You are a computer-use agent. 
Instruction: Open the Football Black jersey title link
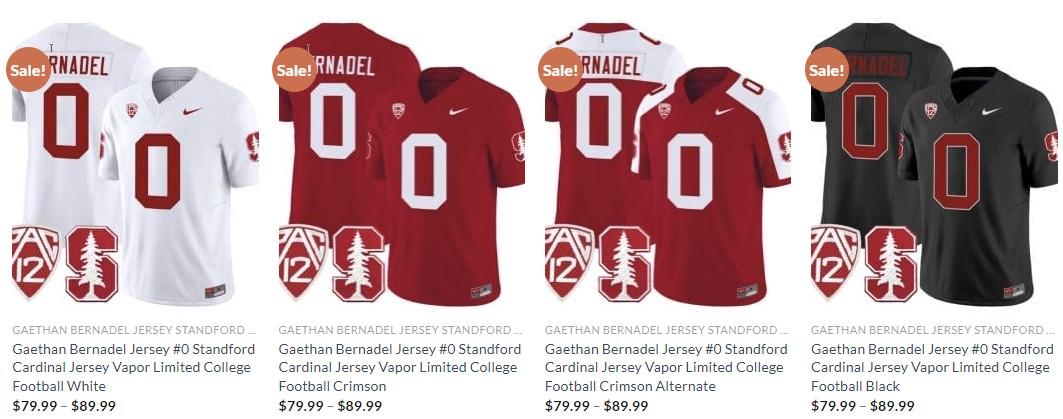[x=932, y=367]
